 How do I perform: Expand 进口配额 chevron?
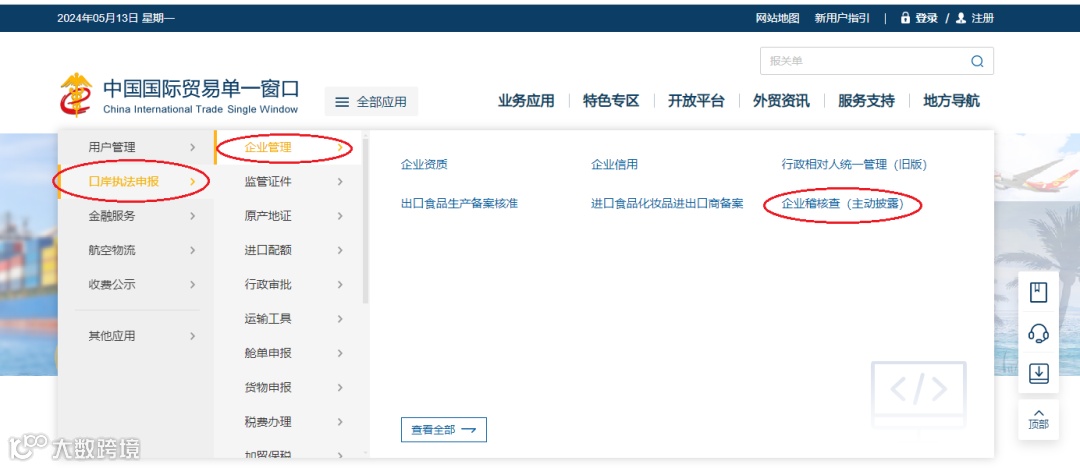[x=340, y=250]
